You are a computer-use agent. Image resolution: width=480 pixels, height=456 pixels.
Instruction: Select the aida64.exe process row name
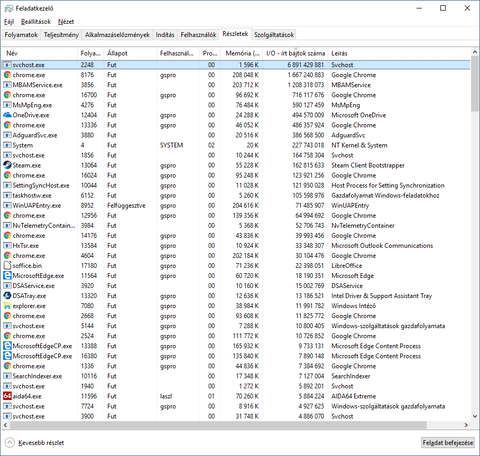[27, 396]
